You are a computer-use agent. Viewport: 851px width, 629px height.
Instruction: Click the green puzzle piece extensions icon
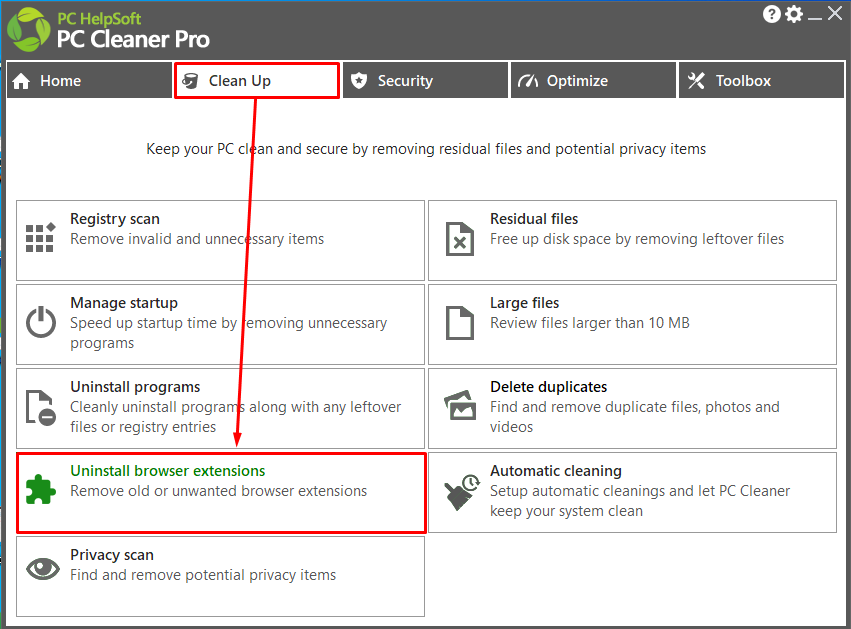click(x=41, y=490)
